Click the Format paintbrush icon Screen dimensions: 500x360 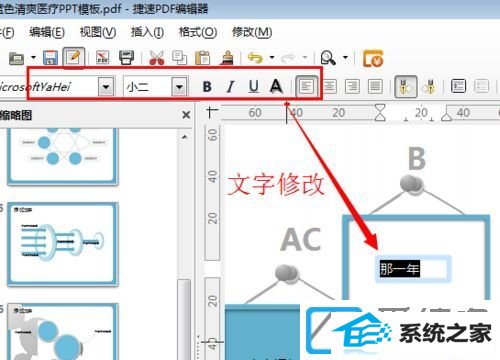click(226, 58)
